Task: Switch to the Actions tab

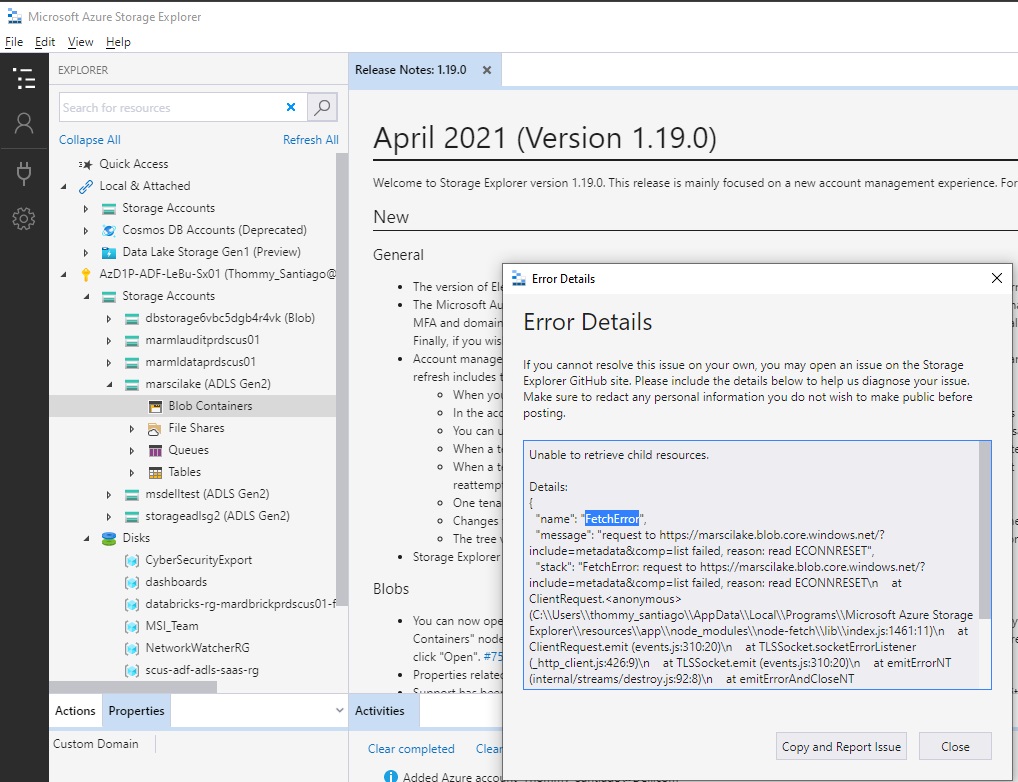Action: pyautogui.click(x=75, y=711)
